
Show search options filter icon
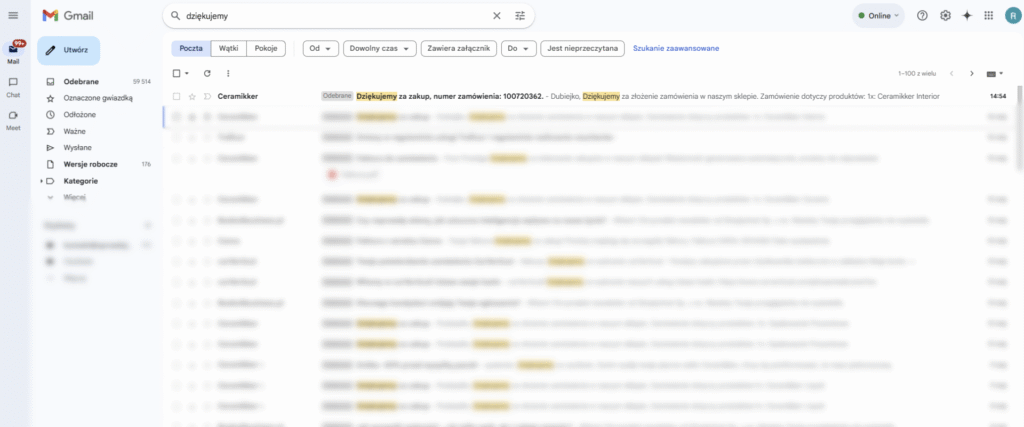point(520,16)
